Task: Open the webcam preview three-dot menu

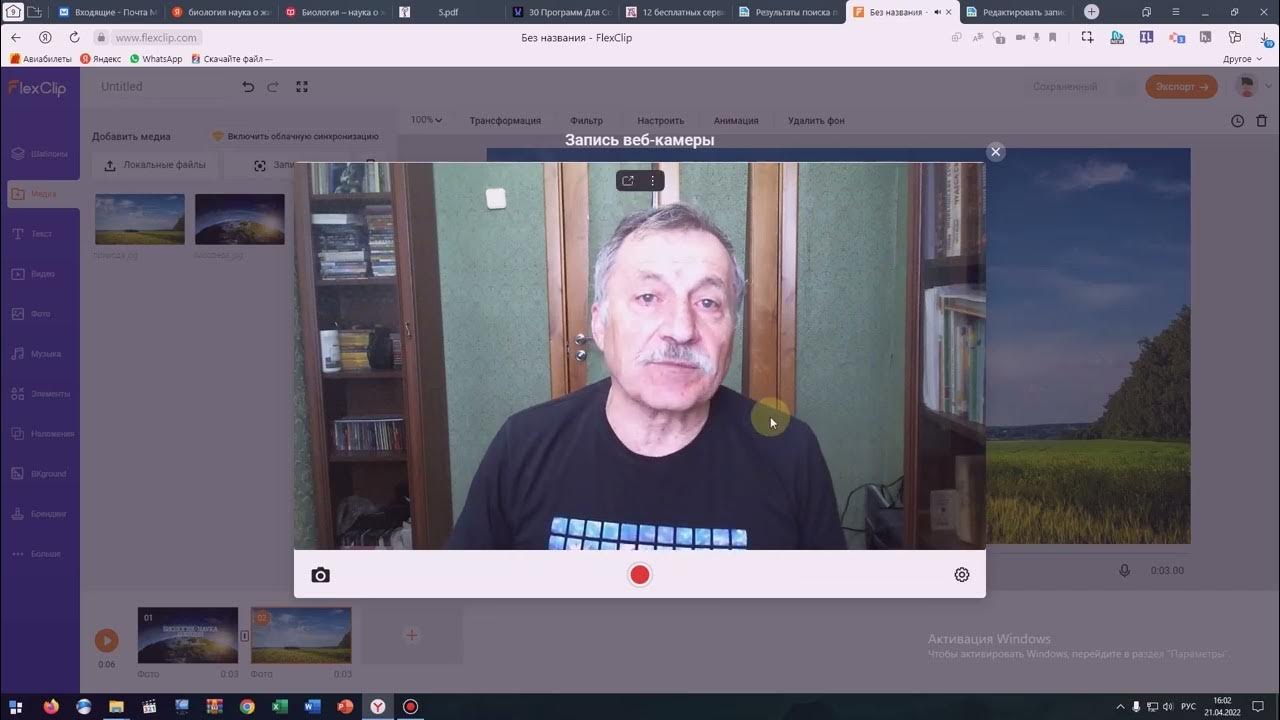Action: click(x=652, y=181)
